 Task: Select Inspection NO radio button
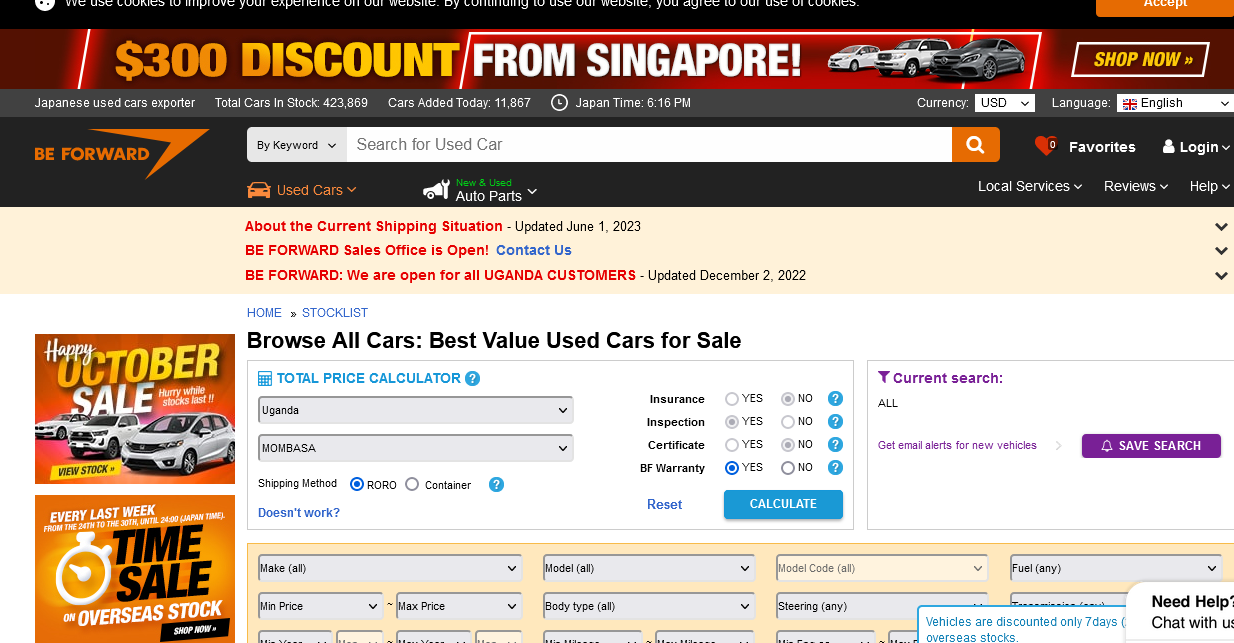(x=788, y=422)
